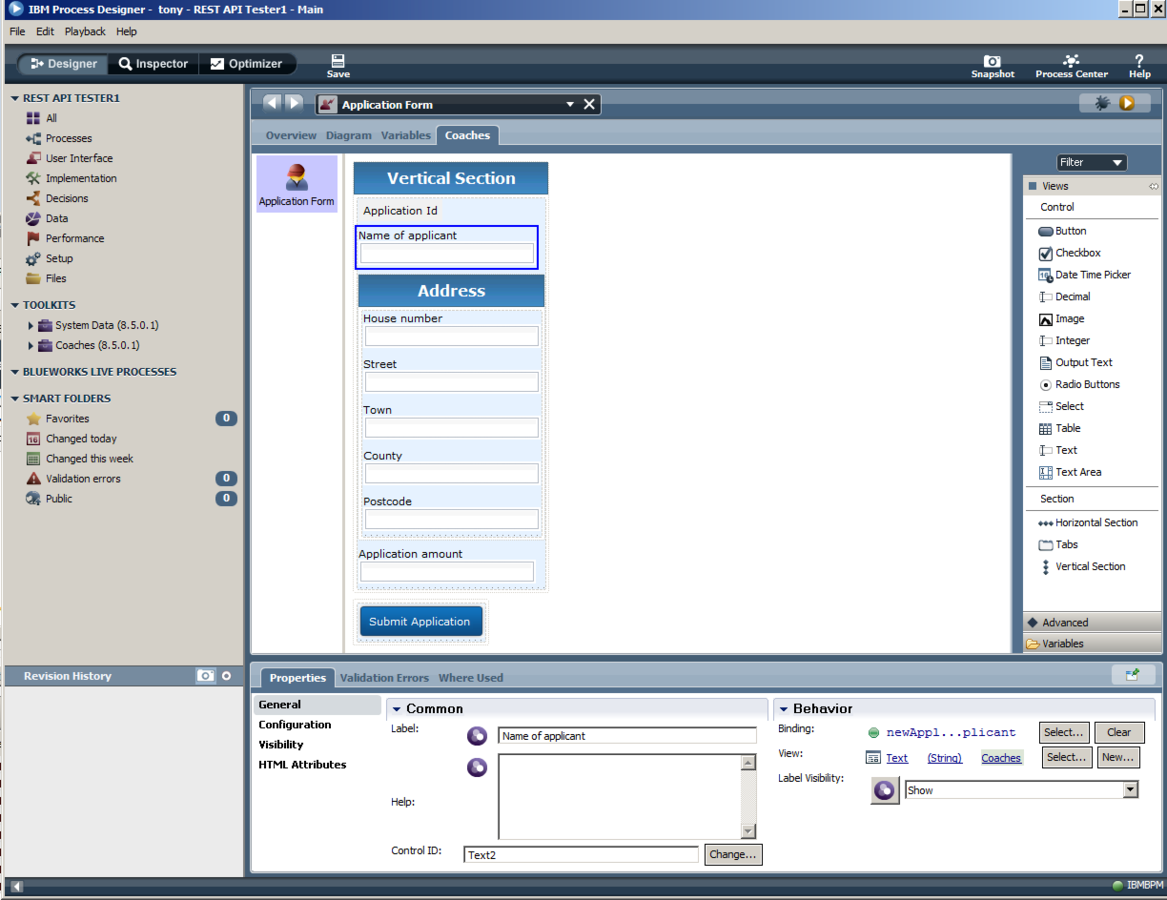Select the Table control in palette
Viewport: 1167px width, 900px height.
point(1060,428)
